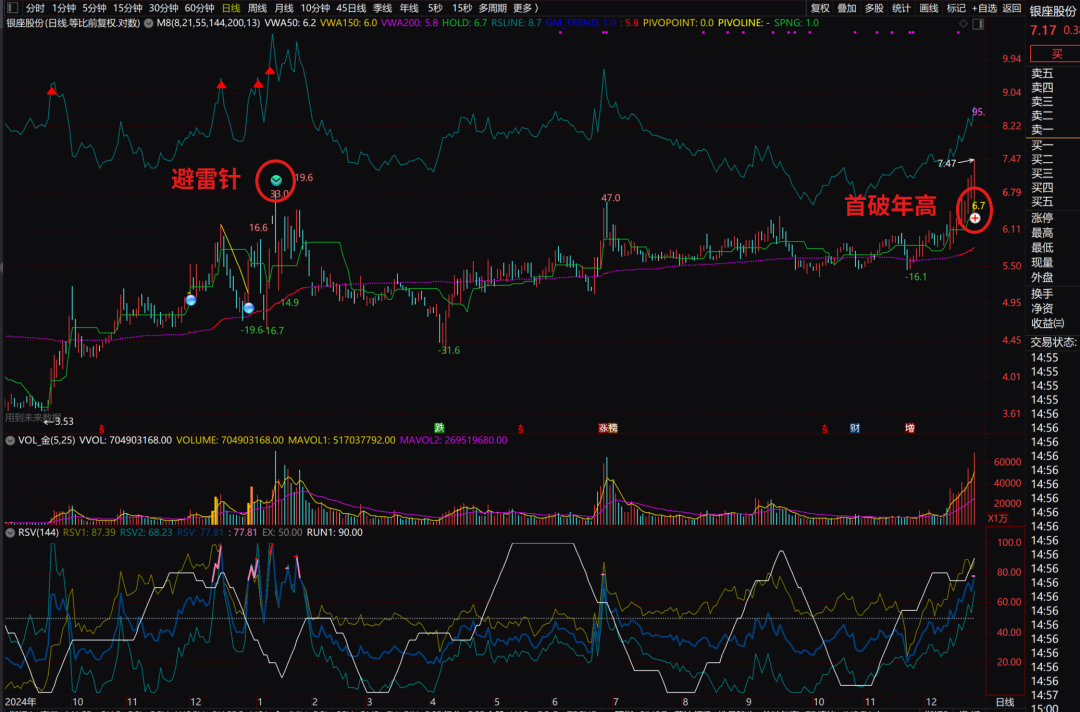Click the red 买 buy button
Viewport: 1080px width, 712px height.
point(1057,54)
